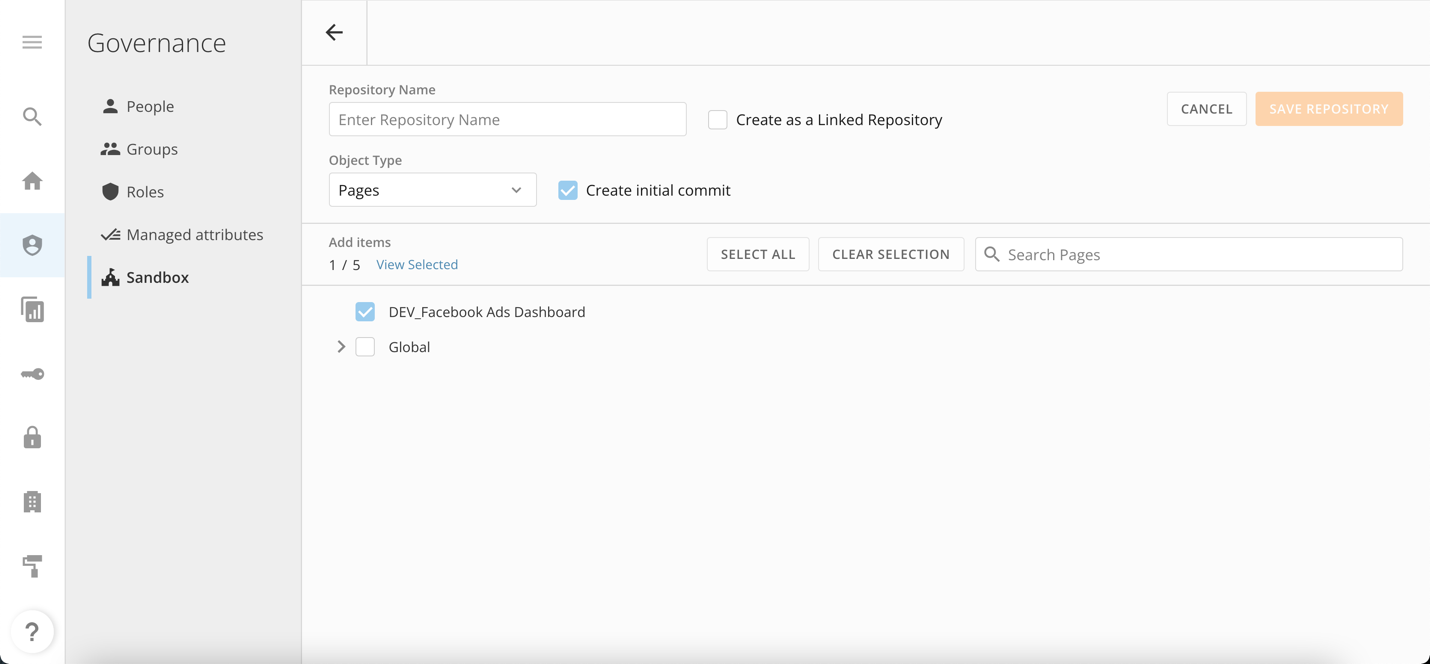Focus the Repository Name input field

(507, 120)
